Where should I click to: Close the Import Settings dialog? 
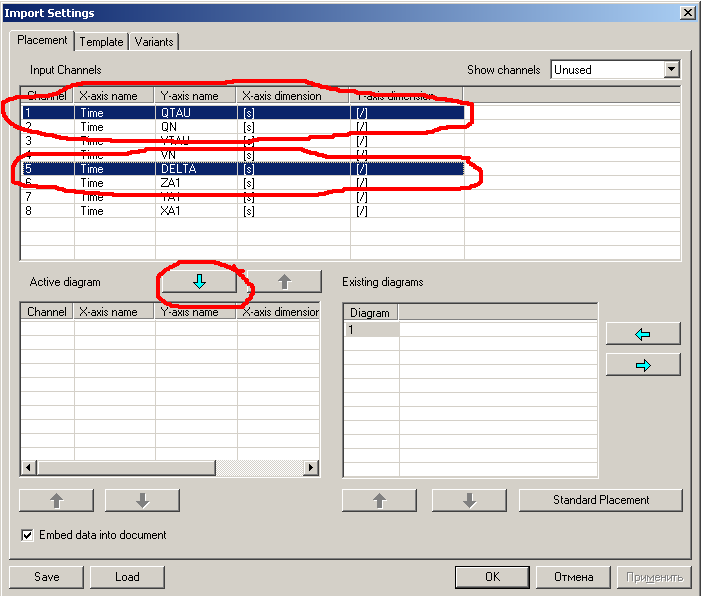[x=687, y=12]
